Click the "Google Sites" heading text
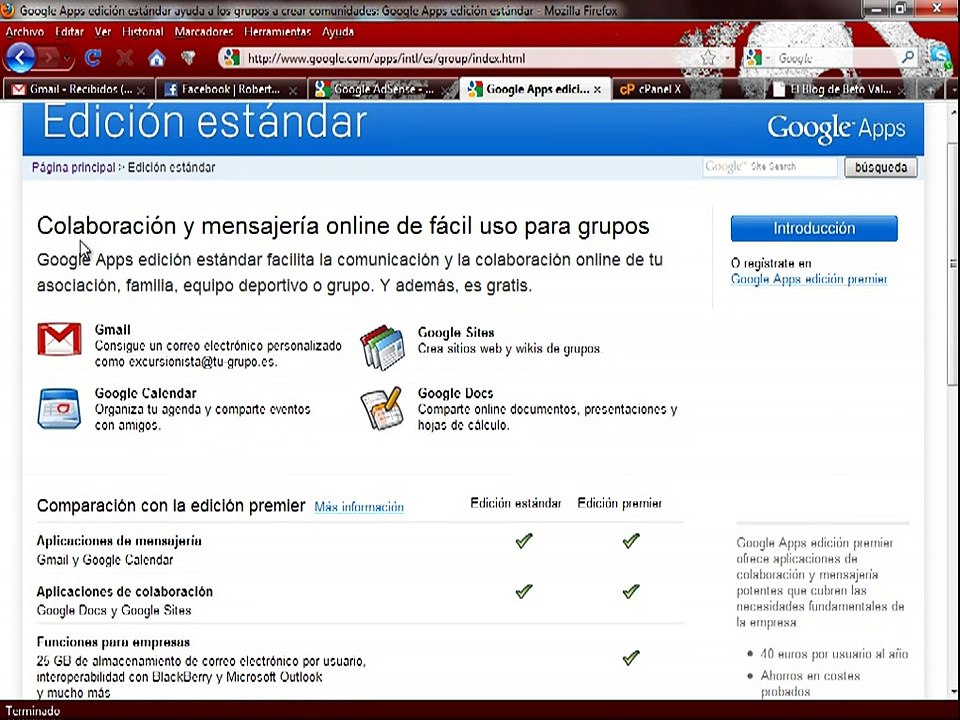The width and height of the screenshot is (960, 720). [x=456, y=332]
